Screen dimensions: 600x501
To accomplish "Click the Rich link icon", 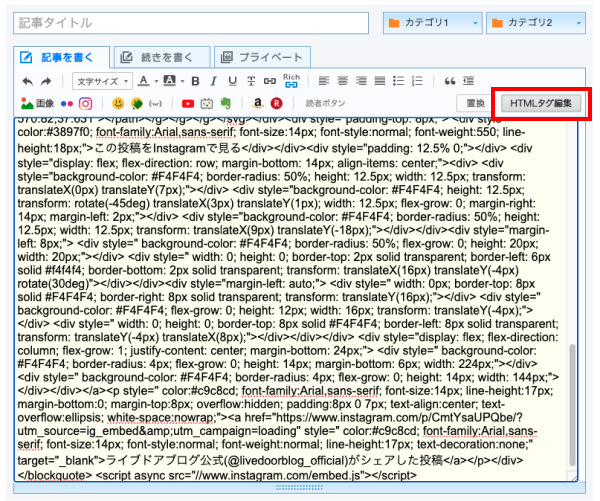I will click(291, 81).
